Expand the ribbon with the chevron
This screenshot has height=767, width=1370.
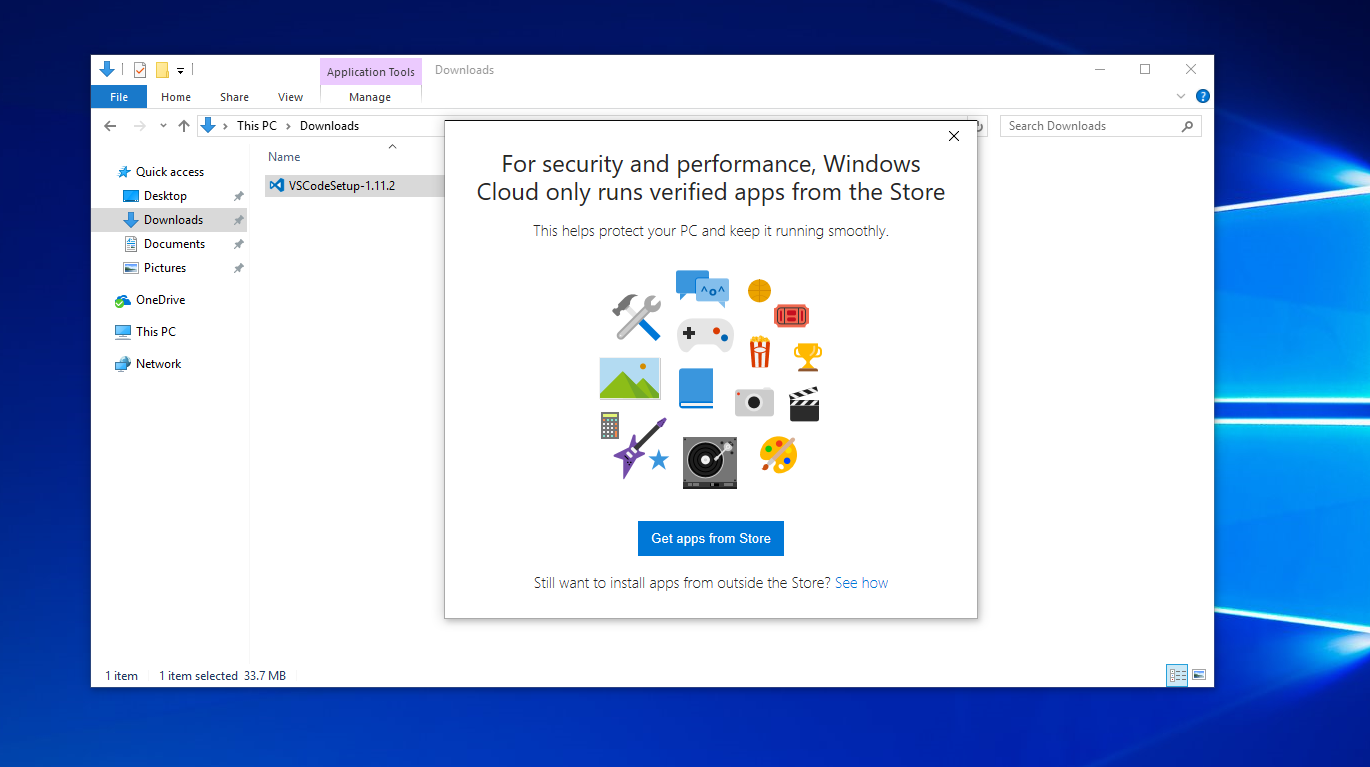pos(1181,97)
